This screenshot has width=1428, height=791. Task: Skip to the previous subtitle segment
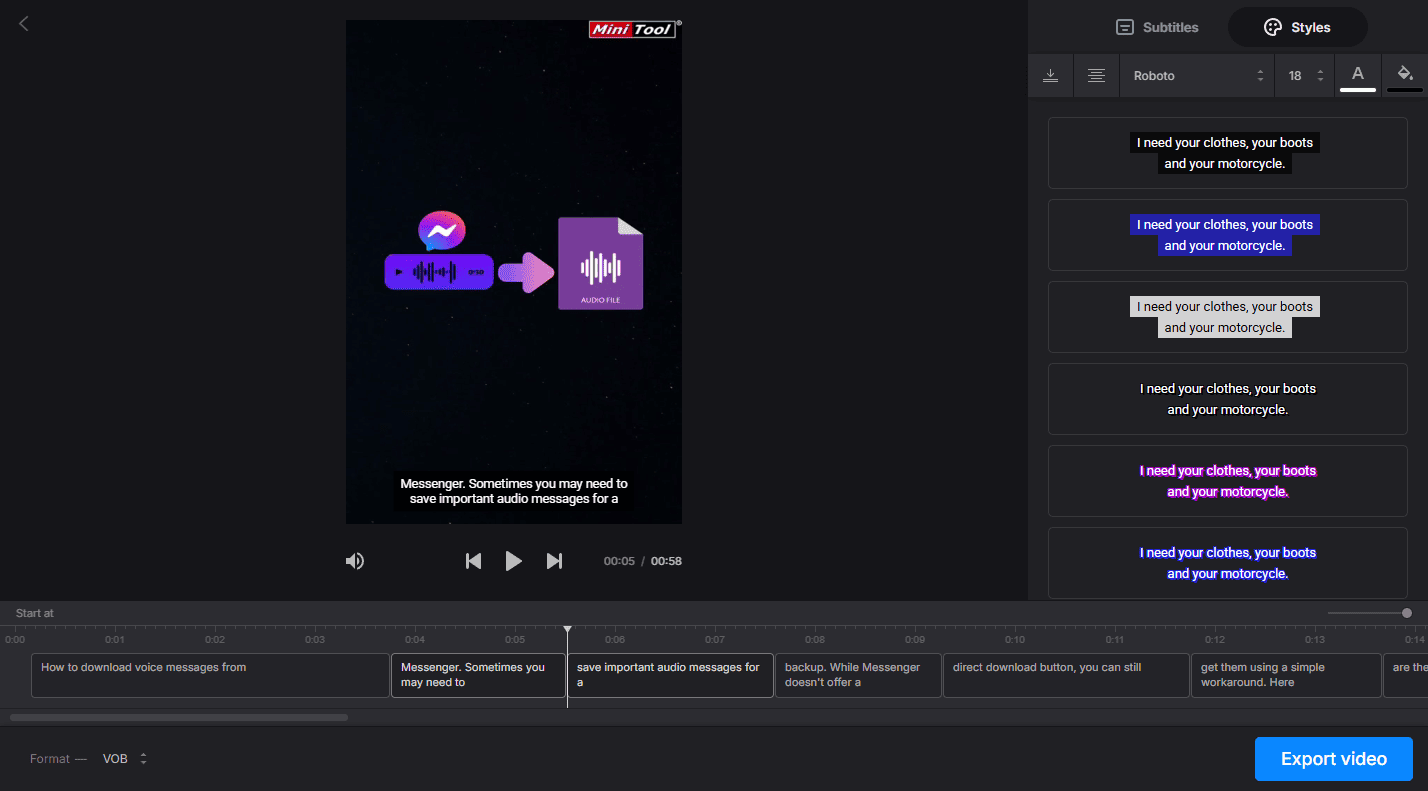click(x=474, y=561)
